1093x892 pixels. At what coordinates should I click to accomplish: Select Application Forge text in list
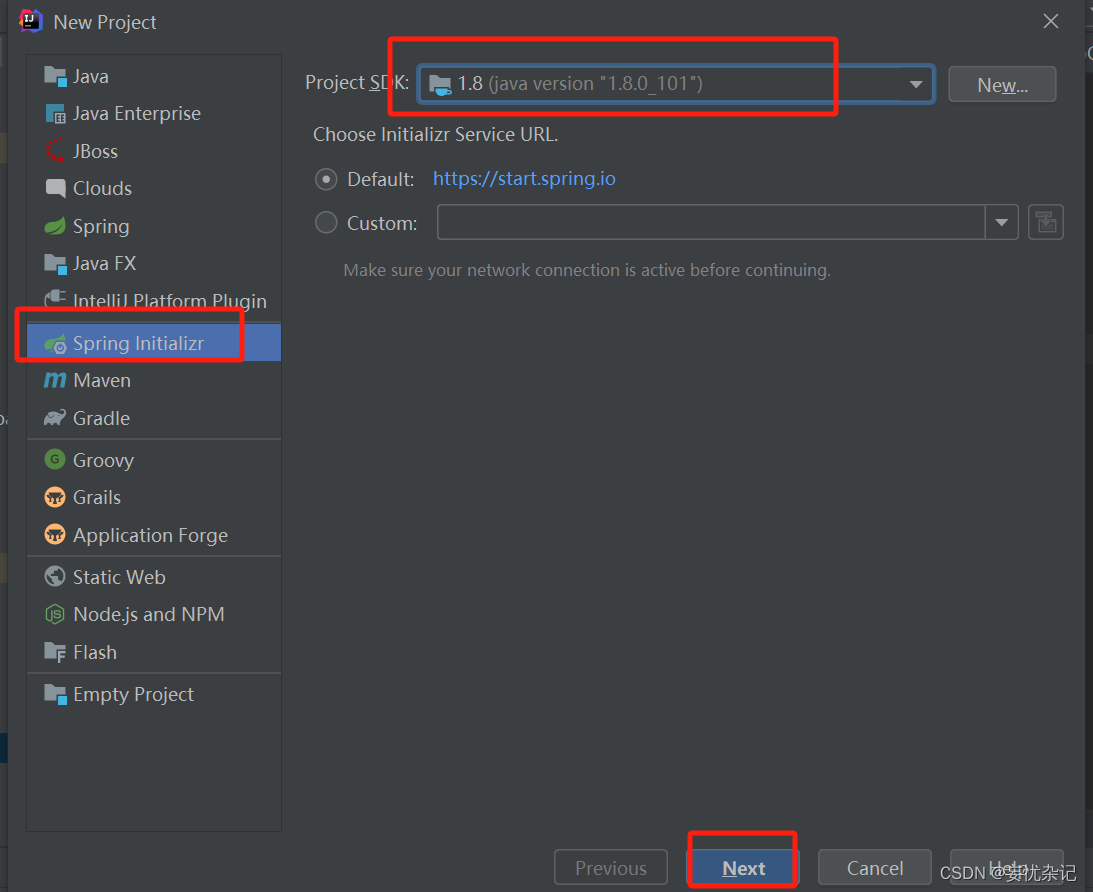151,535
